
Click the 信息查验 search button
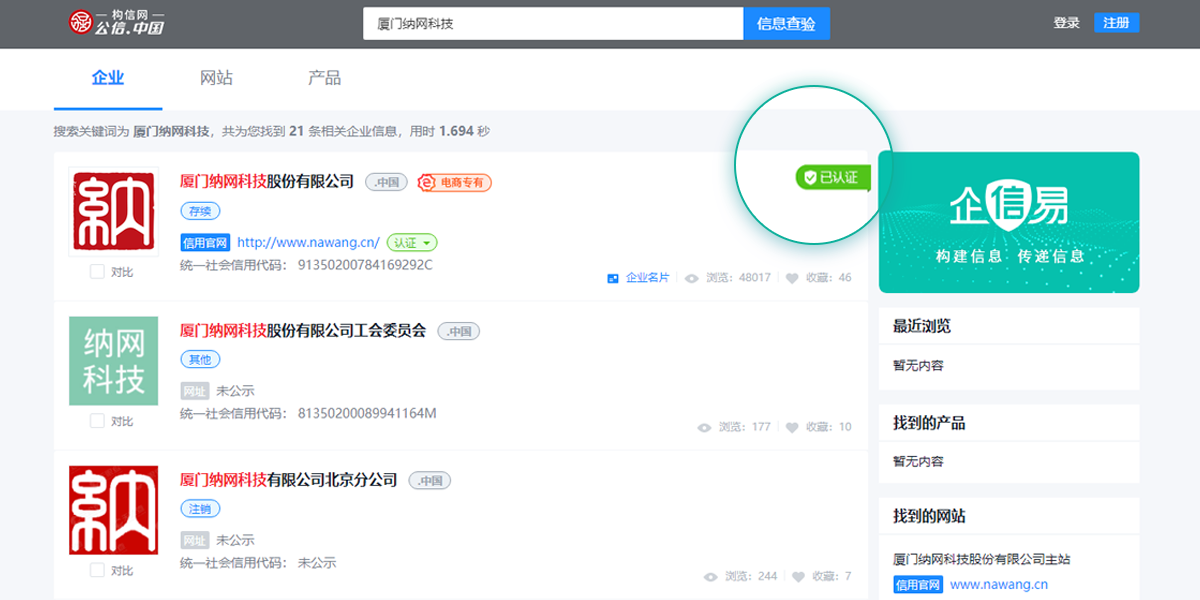click(787, 23)
